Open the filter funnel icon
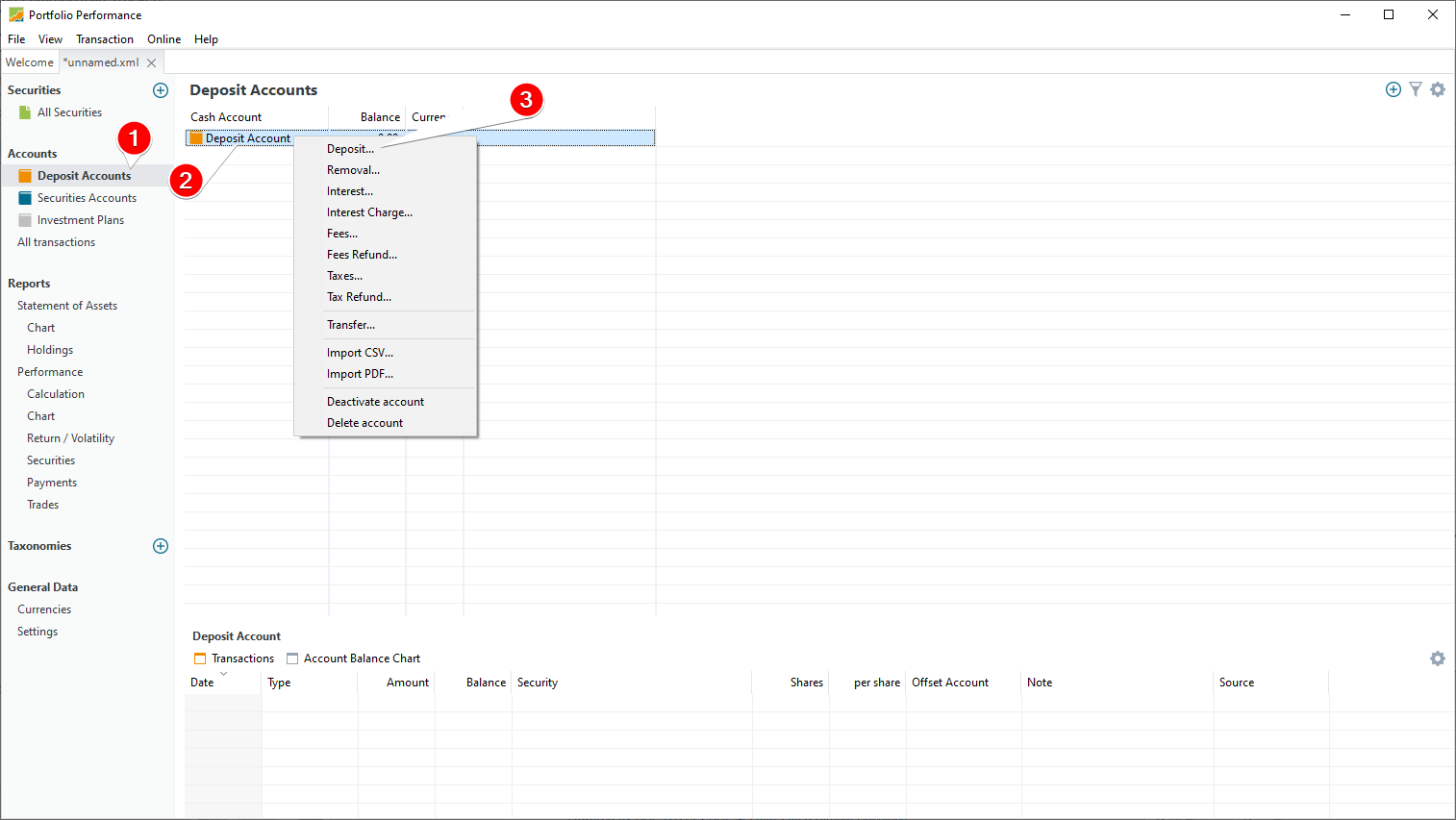This screenshot has width=1456, height=820. click(1416, 89)
